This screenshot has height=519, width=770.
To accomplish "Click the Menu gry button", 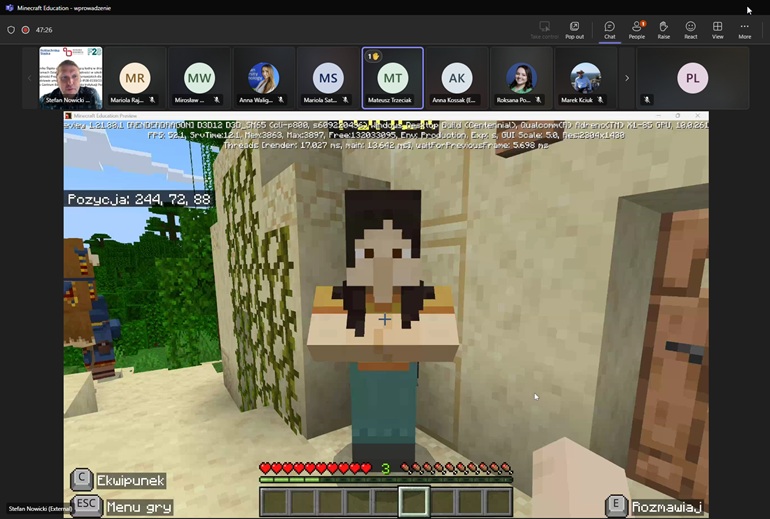I will [139, 507].
